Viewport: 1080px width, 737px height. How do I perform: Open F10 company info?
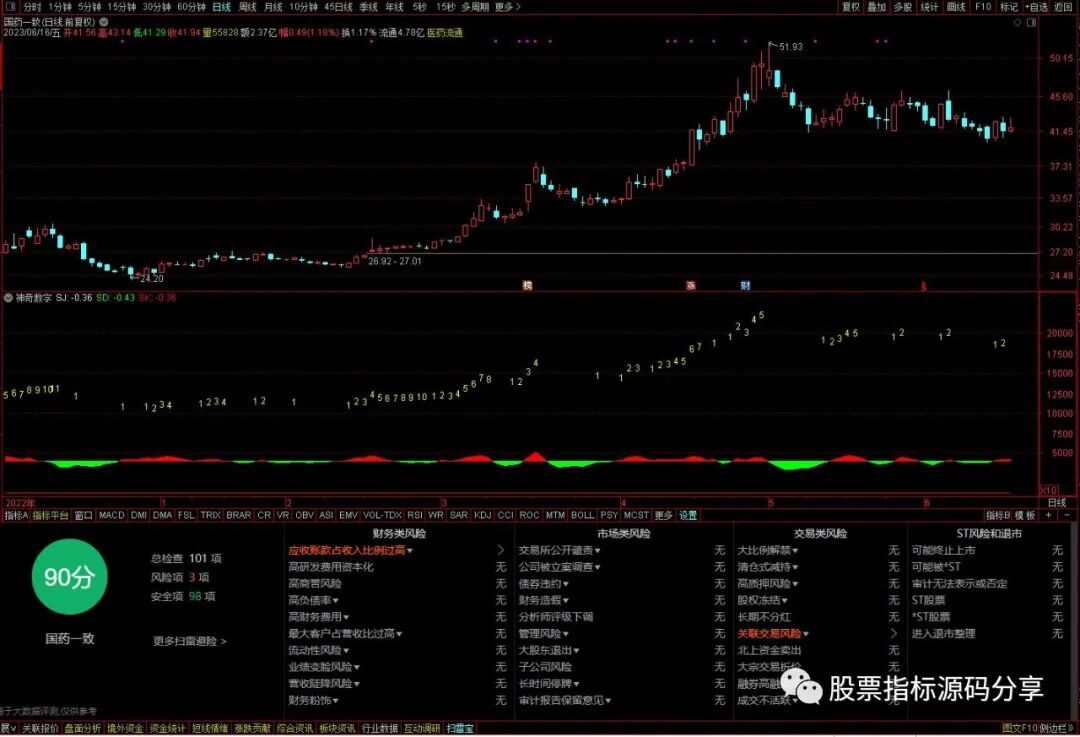[983, 7]
